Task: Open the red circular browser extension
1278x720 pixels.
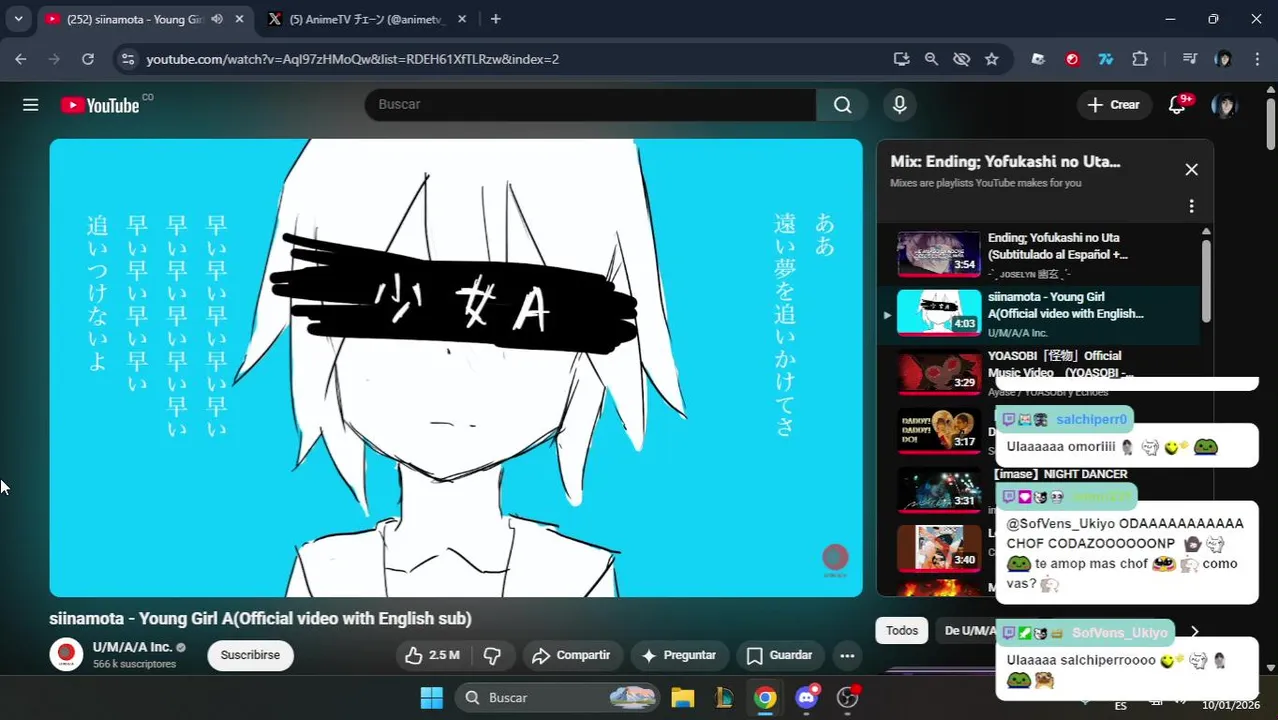Action: 1072,59
